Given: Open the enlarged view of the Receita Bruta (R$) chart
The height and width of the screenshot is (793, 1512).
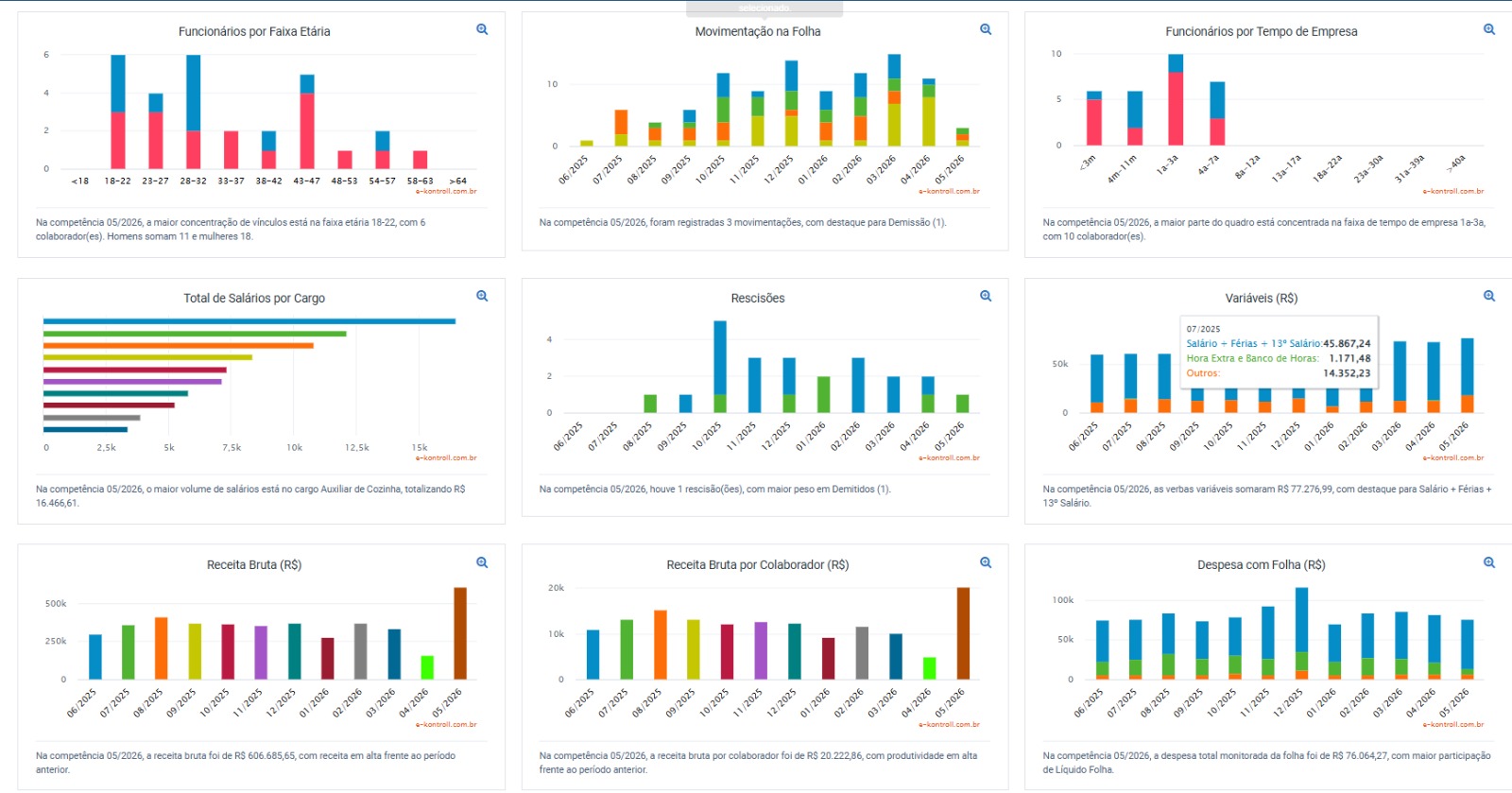Looking at the screenshot, I should point(482,563).
